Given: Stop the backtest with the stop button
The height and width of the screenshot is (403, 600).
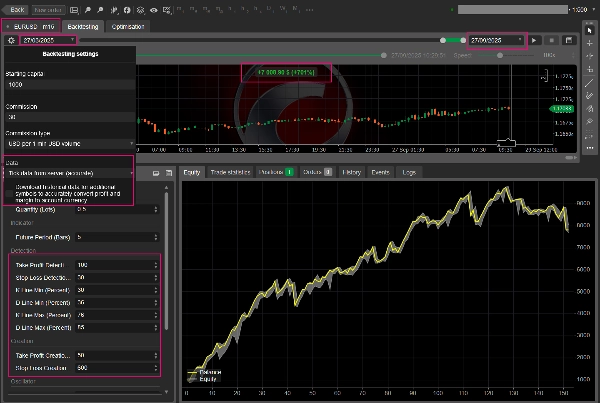Looking at the screenshot, I should [x=551, y=40].
